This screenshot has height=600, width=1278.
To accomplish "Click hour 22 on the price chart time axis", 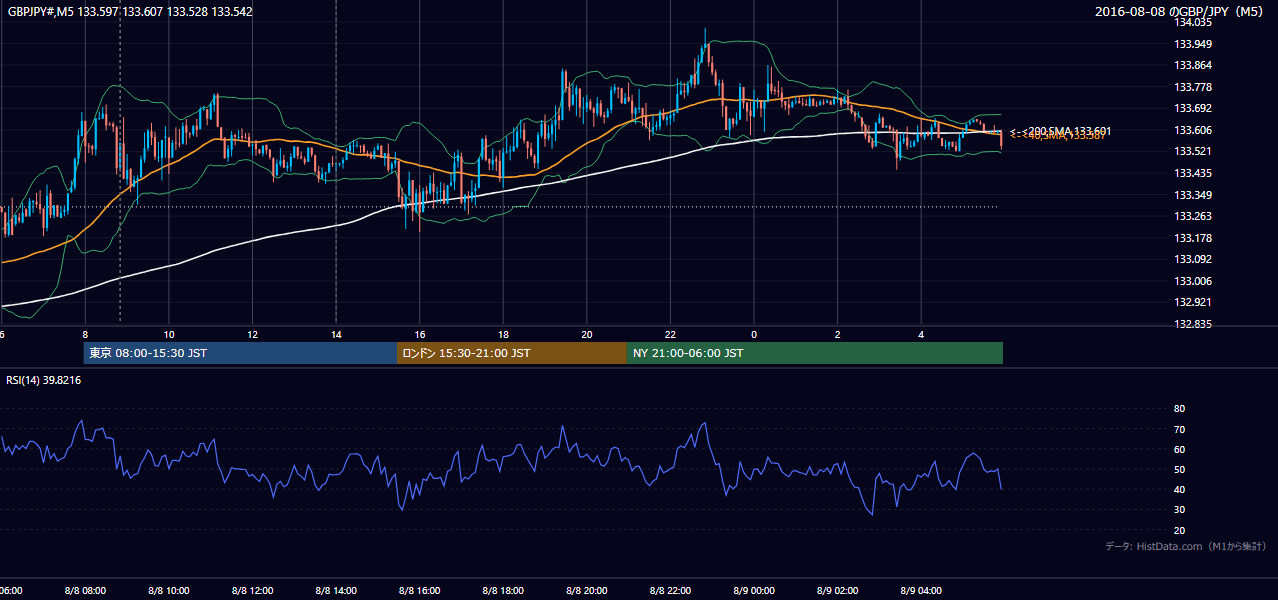I will pos(671,334).
